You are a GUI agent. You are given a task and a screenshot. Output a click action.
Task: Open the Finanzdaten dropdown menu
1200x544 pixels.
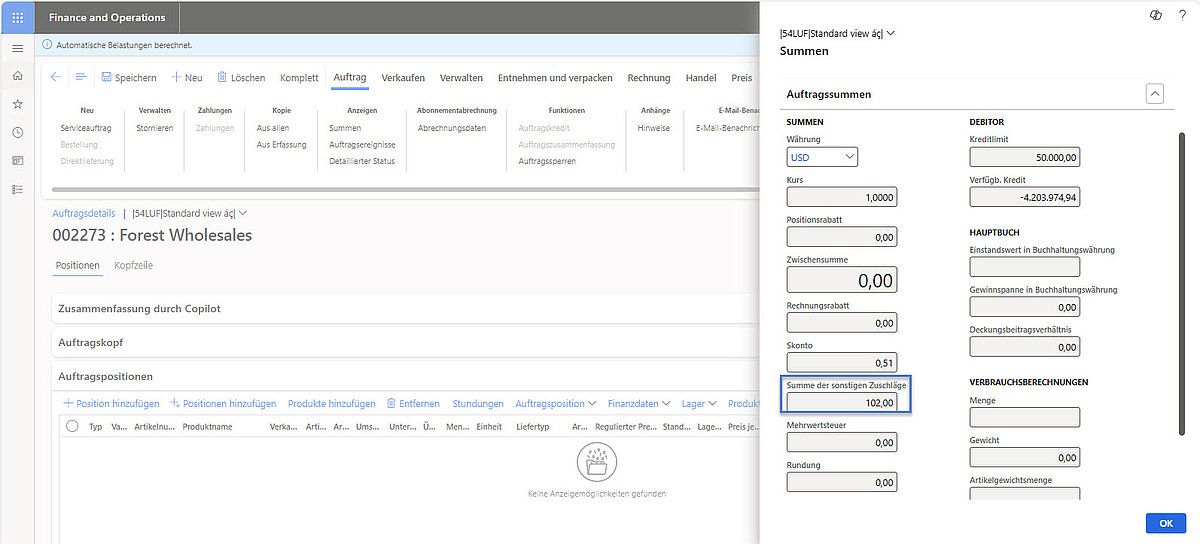tap(641, 404)
